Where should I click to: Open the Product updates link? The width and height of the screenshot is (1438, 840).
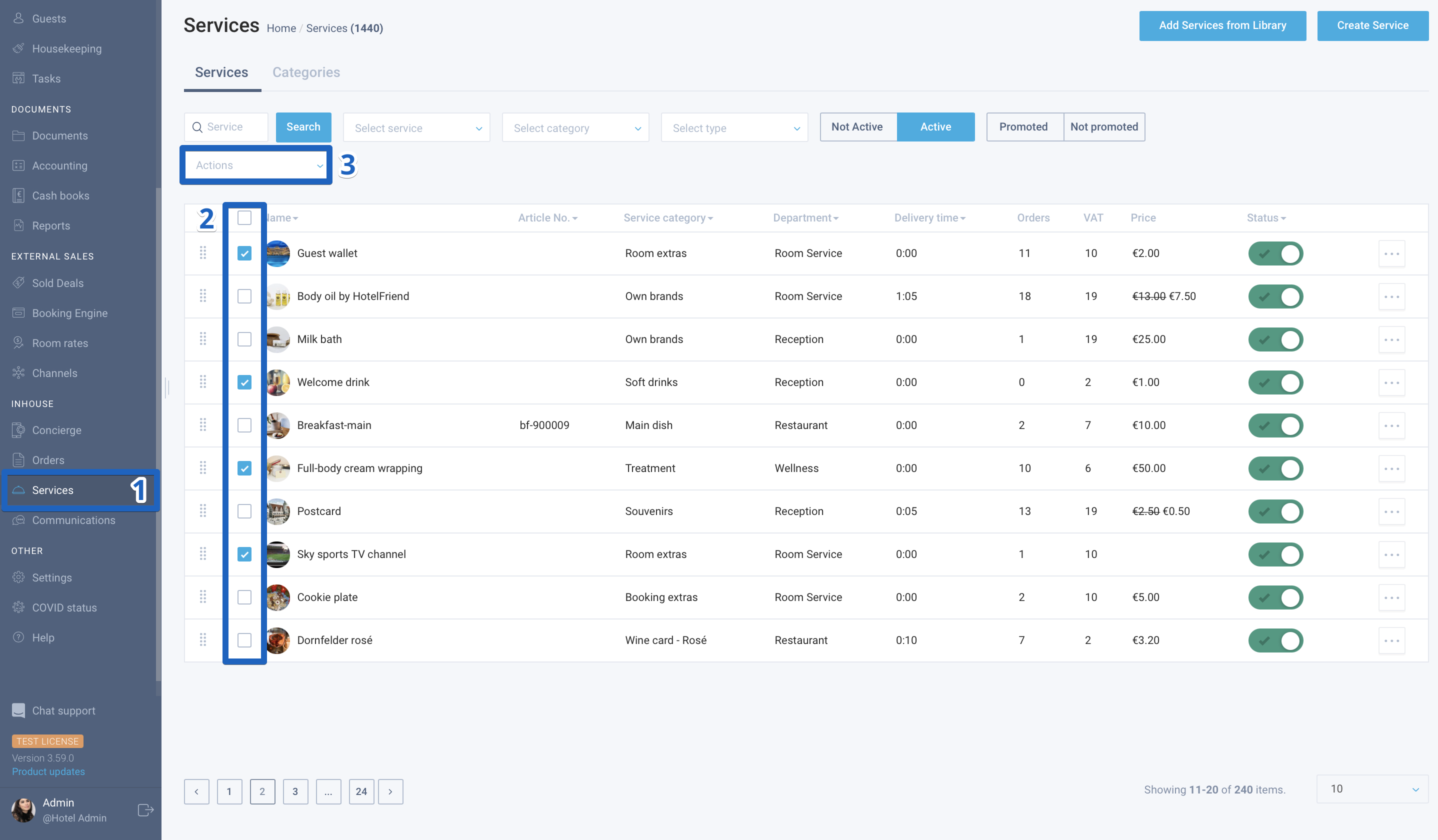point(48,771)
